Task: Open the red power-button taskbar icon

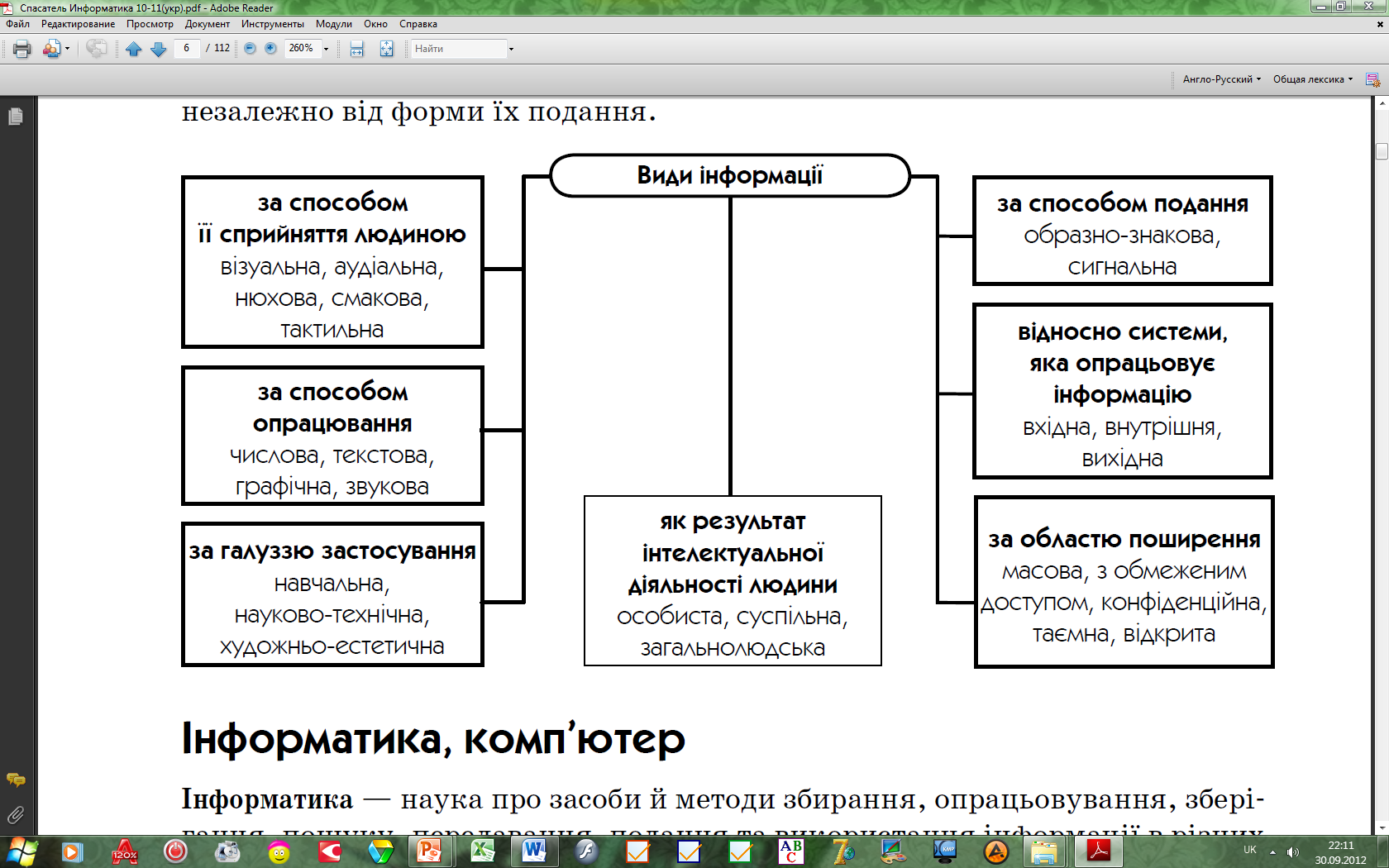Action: tap(175, 851)
